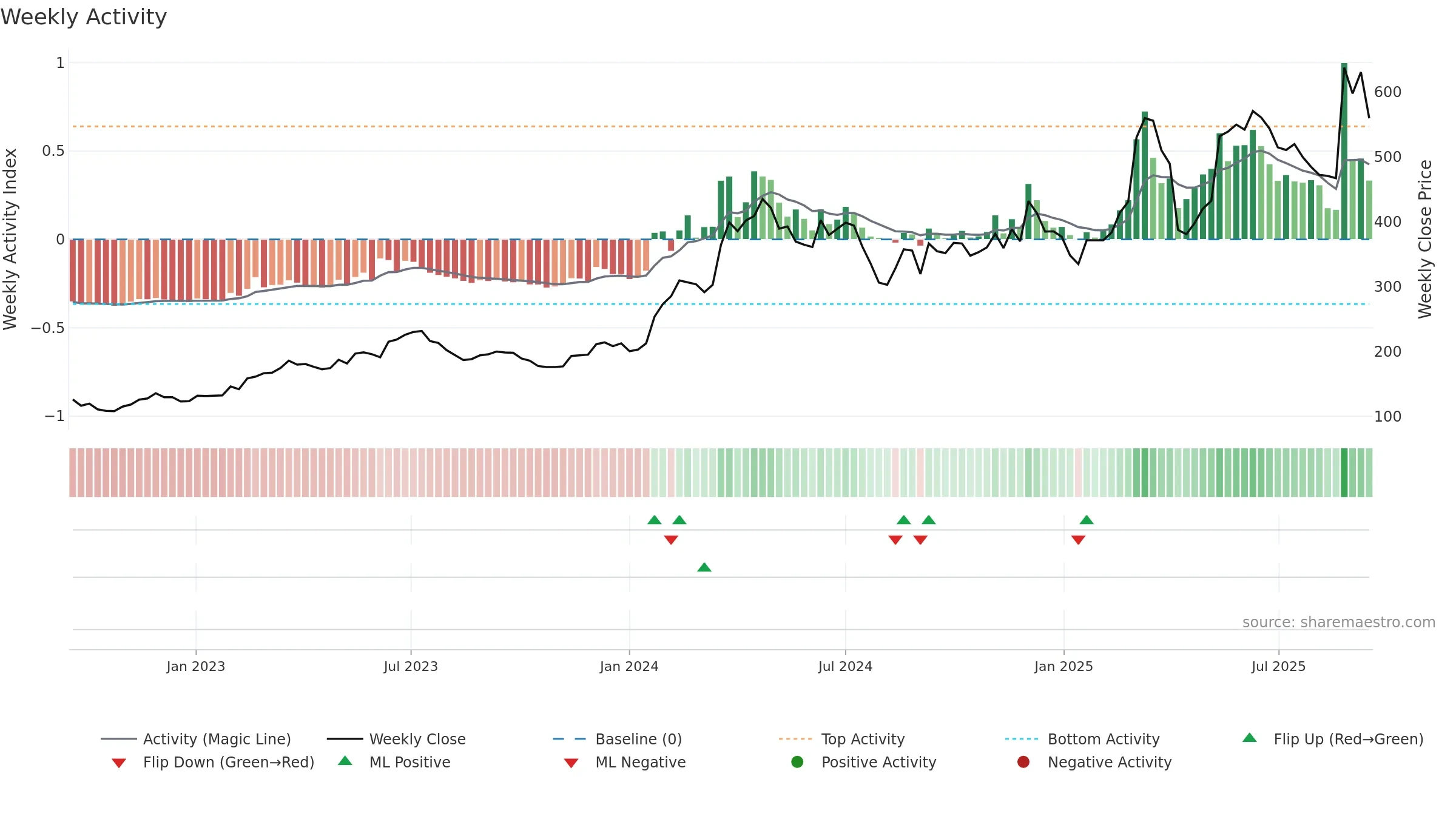Screen dimensions: 1456x819
Task: Click the Weekly Activity chart title
Action: pos(84,17)
